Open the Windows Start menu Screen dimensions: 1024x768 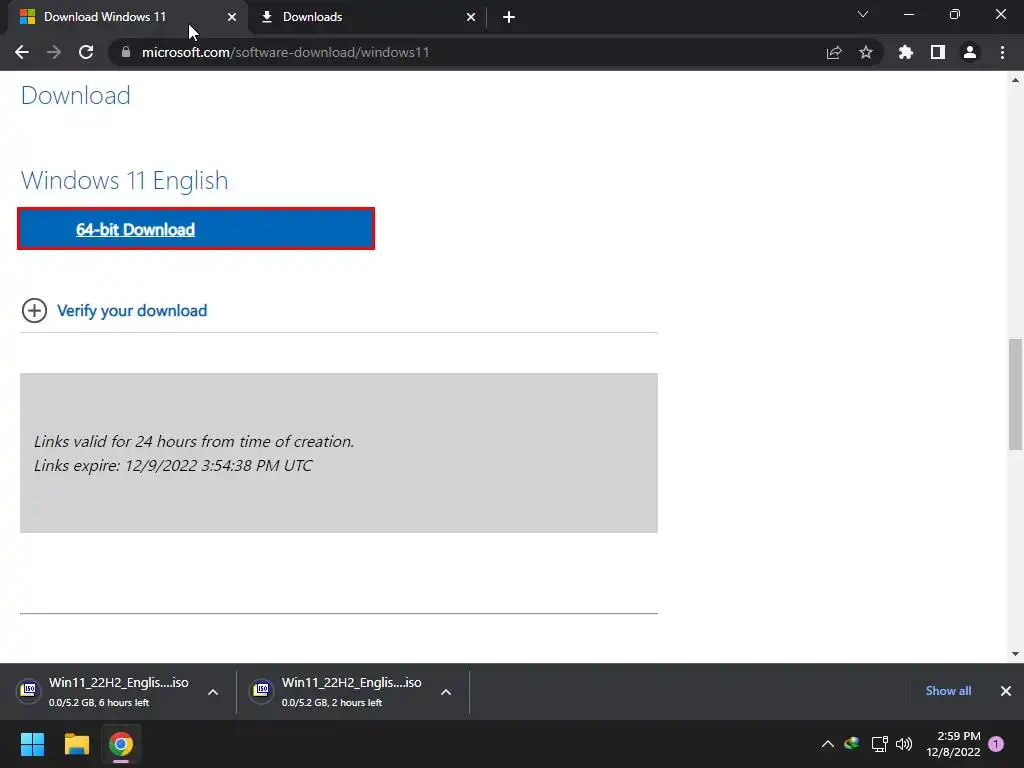pyautogui.click(x=32, y=744)
